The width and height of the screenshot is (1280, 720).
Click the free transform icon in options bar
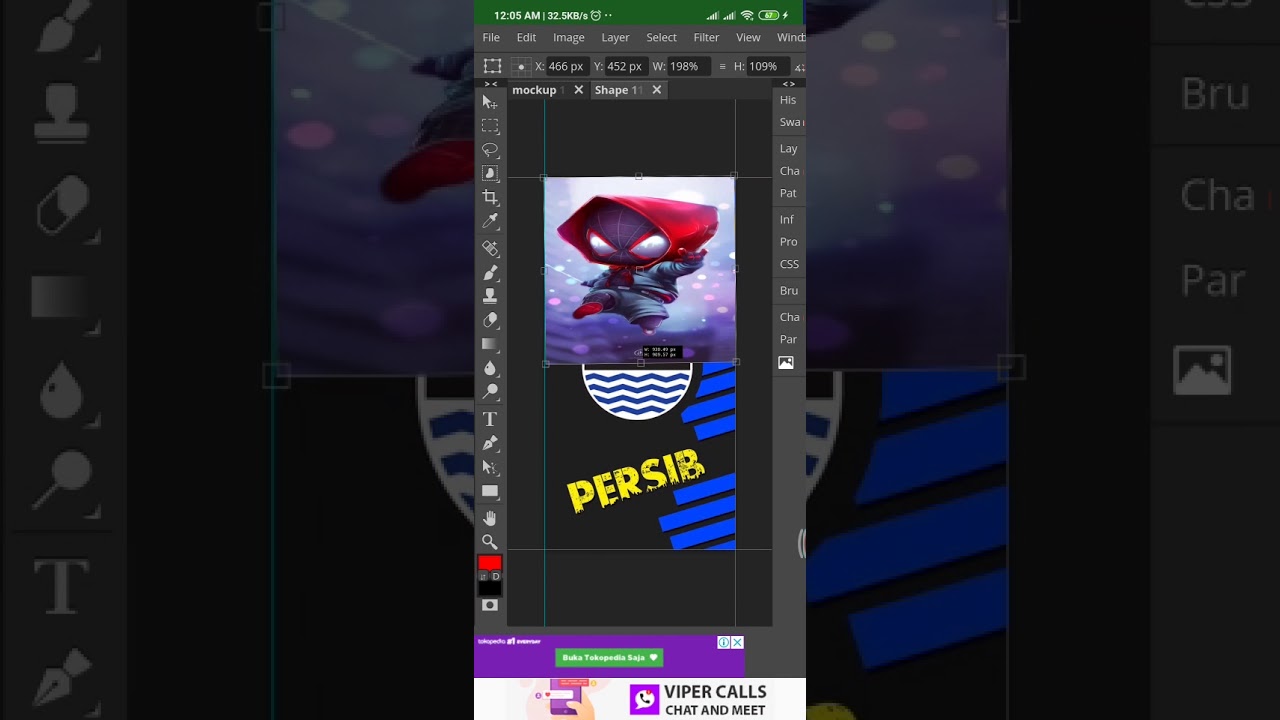[493, 66]
